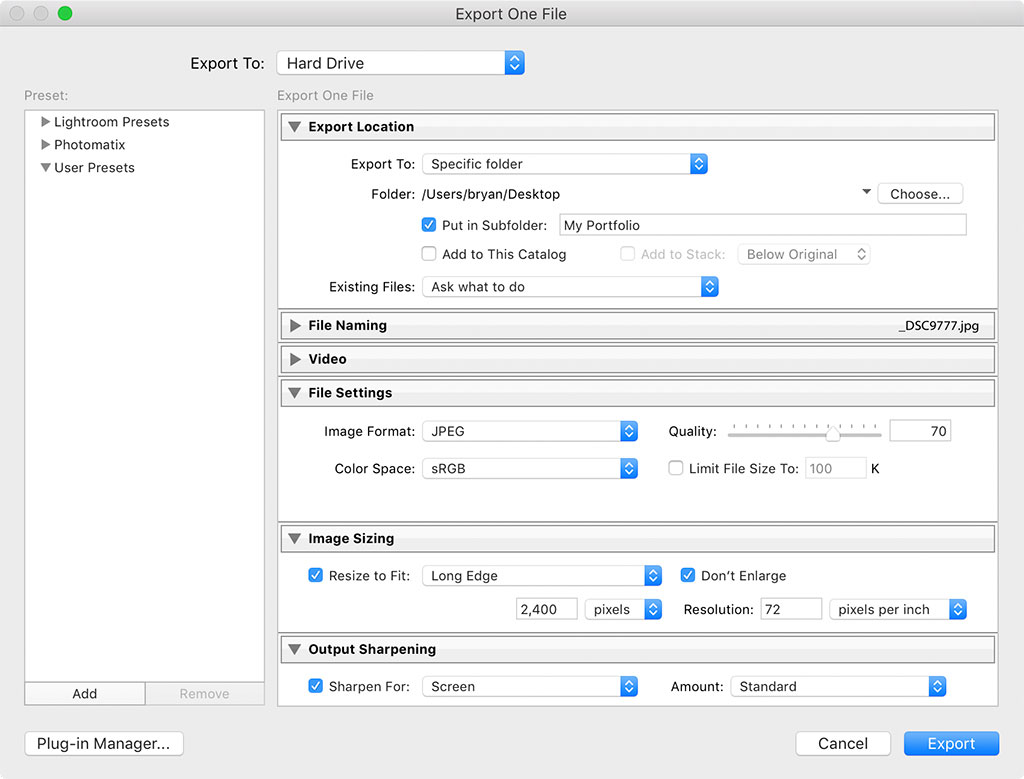Expand the File Naming section triangle
Viewport: 1024px width, 779px height.
[295, 326]
